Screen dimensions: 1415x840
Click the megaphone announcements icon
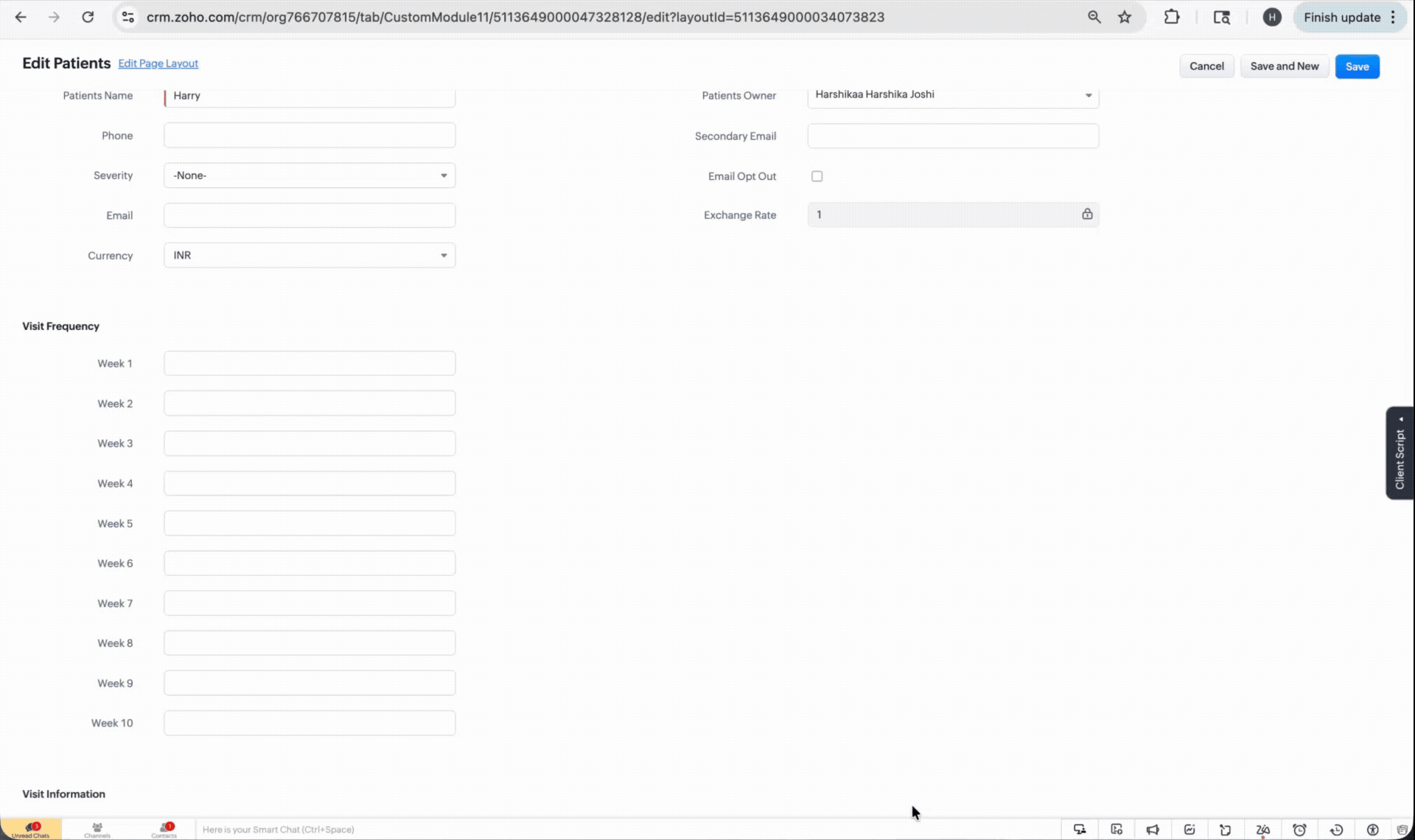tap(1153, 830)
